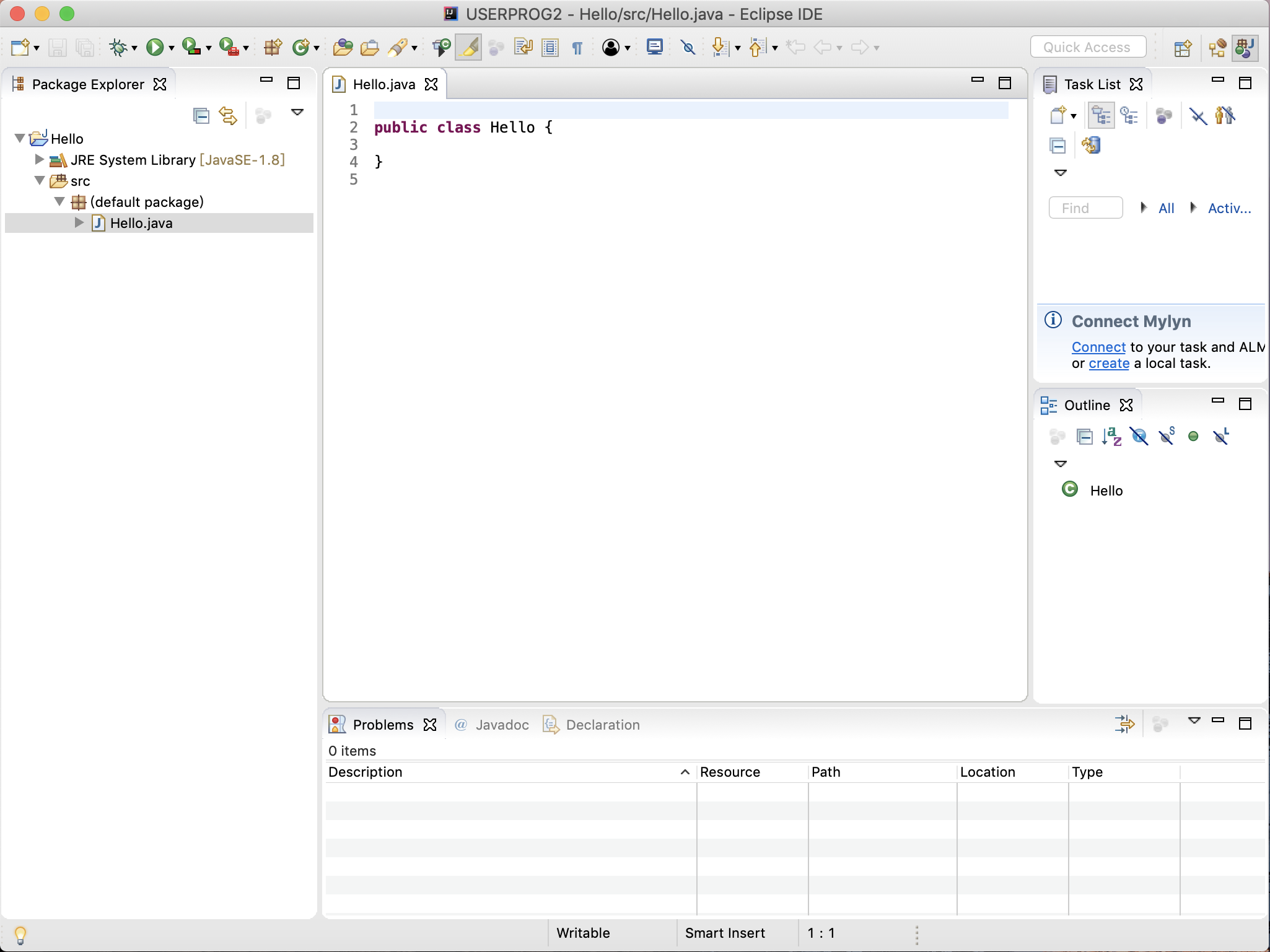The height and width of the screenshot is (952, 1270).
Task: Toggle Block Selection Mode icon
Action: [550, 47]
